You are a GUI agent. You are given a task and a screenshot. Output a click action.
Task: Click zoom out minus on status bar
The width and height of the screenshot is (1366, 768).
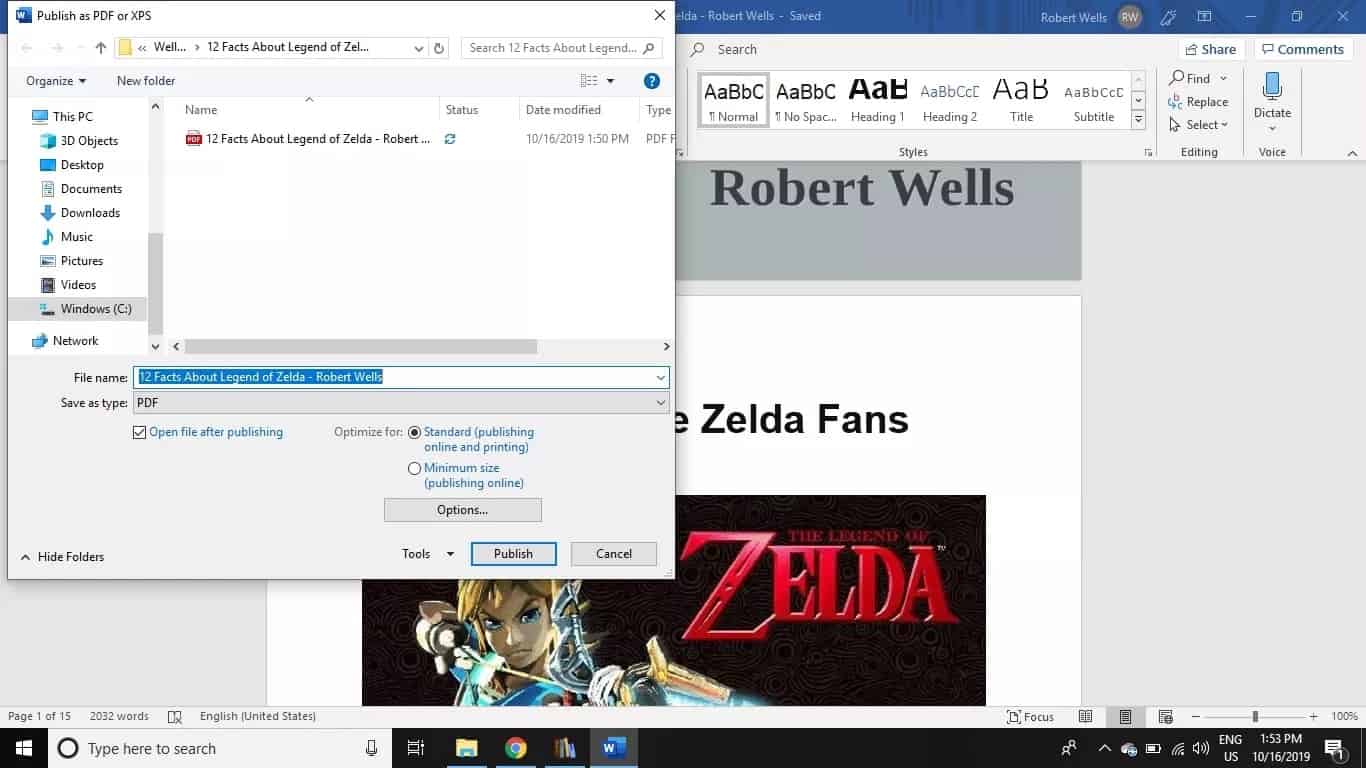(1196, 716)
